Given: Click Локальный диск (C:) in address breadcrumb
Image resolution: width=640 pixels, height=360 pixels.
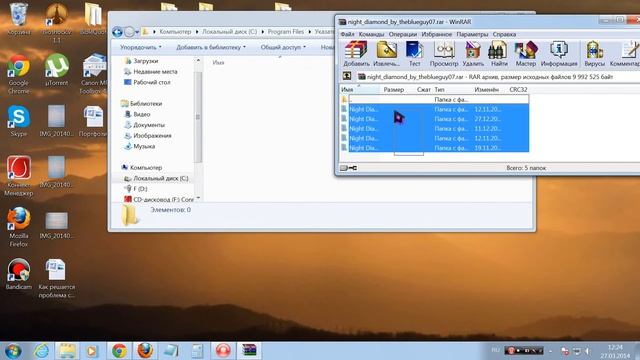Looking at the screenshot, I should (230, 31).
